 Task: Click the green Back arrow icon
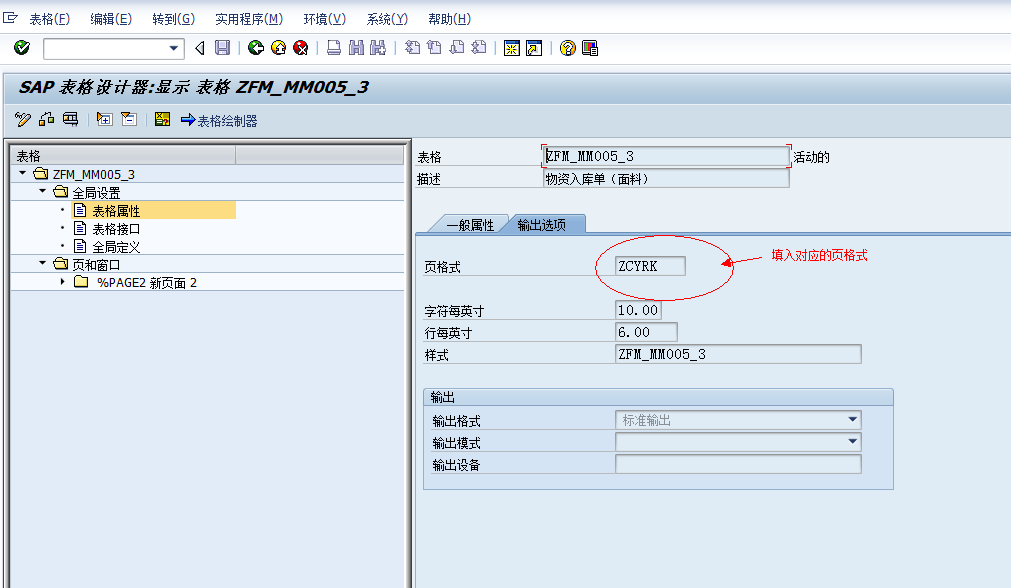(256, 48)
